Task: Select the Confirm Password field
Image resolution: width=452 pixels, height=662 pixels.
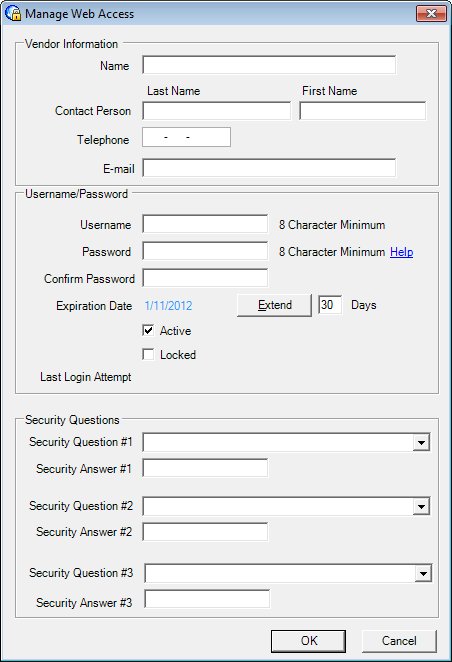Action: point(205,278)
